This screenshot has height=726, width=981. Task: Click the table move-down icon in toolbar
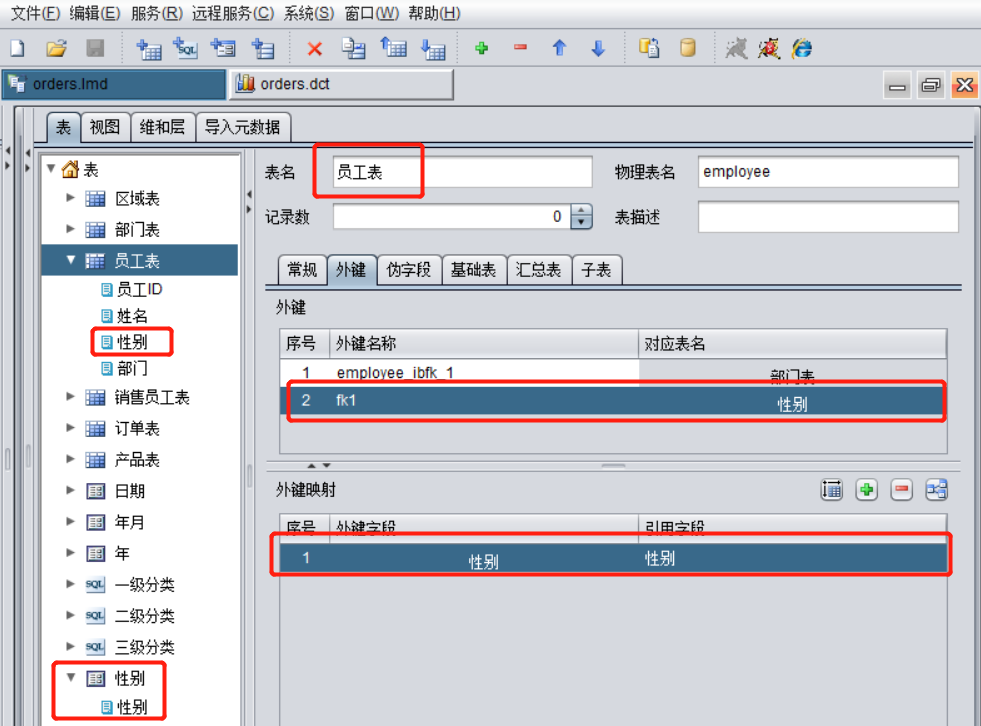click(x=433, y=48)
